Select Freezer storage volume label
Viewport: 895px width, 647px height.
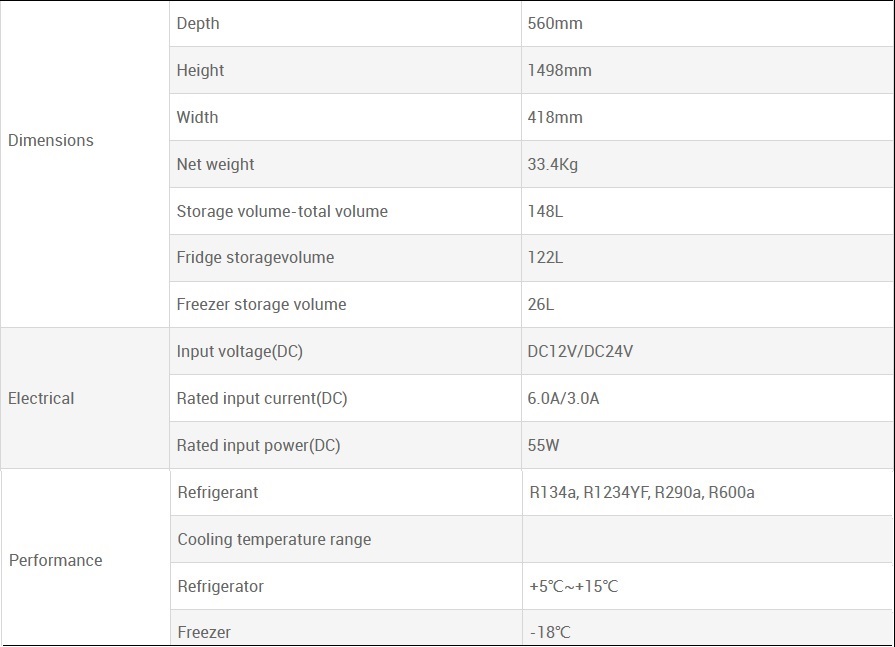coord(262,305)
